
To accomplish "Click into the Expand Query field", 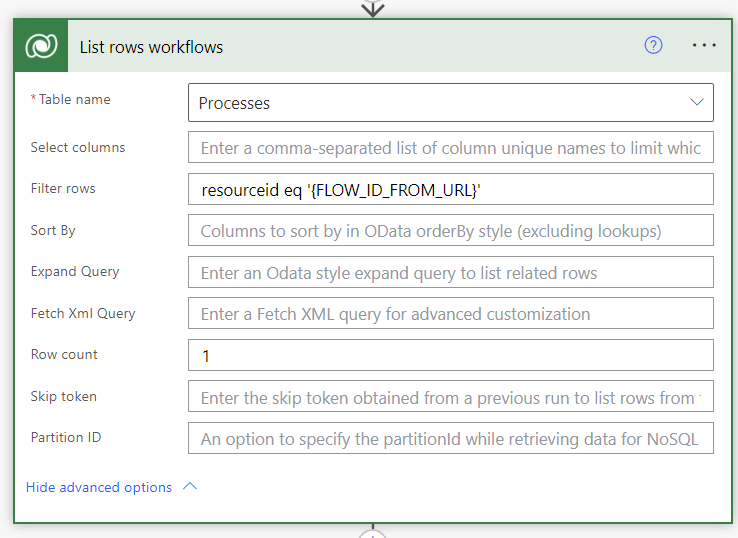I will 450,272.
